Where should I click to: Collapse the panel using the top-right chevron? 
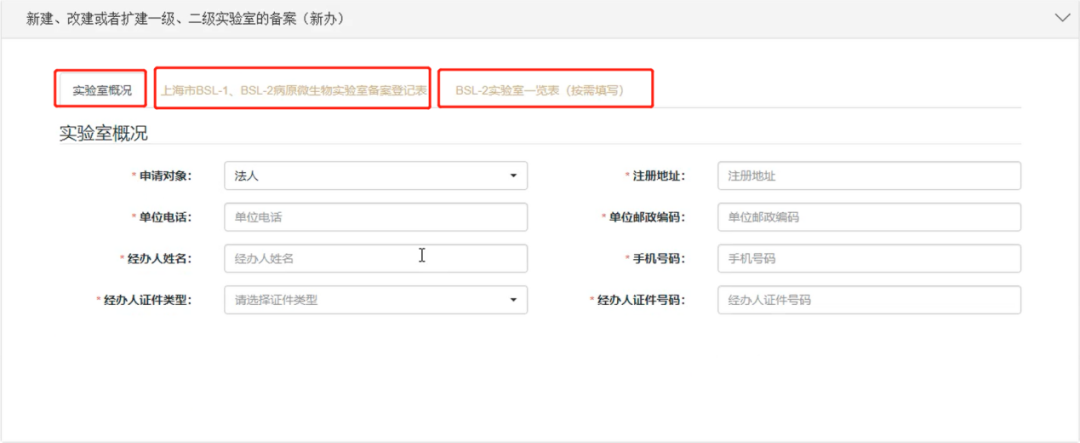(1061, 18)
